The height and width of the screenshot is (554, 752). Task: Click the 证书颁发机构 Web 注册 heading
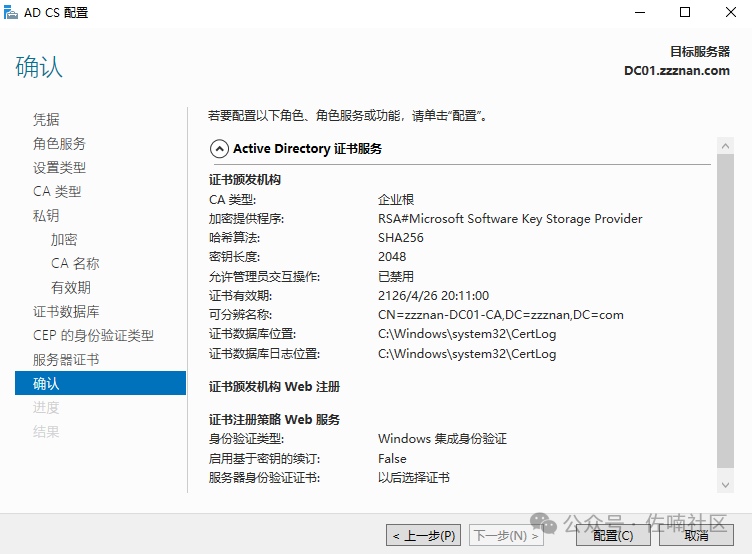tap(274, 387)
